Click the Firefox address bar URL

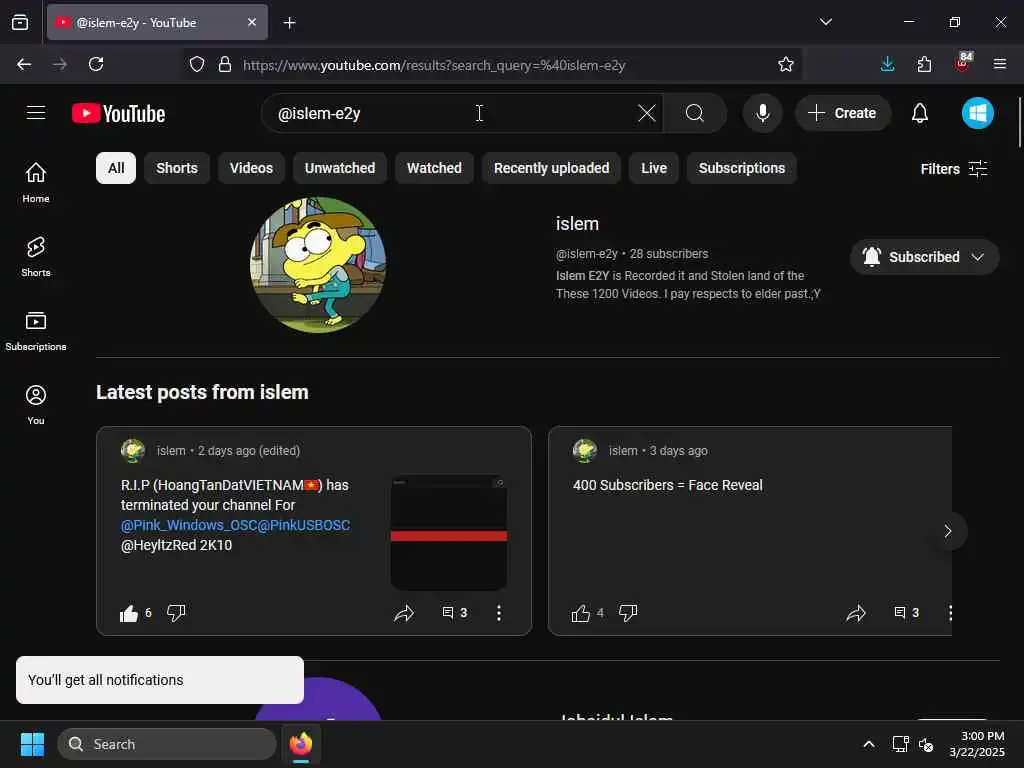point(434,65)
